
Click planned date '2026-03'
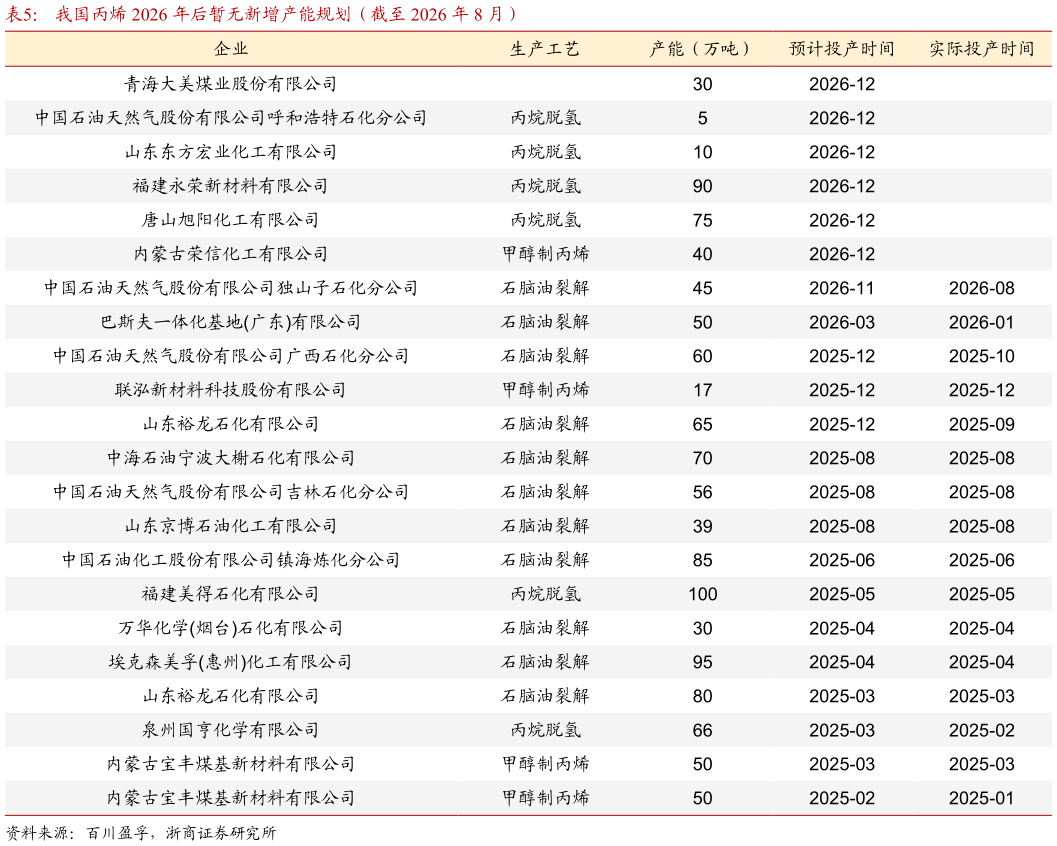click(x=842, y=322)
